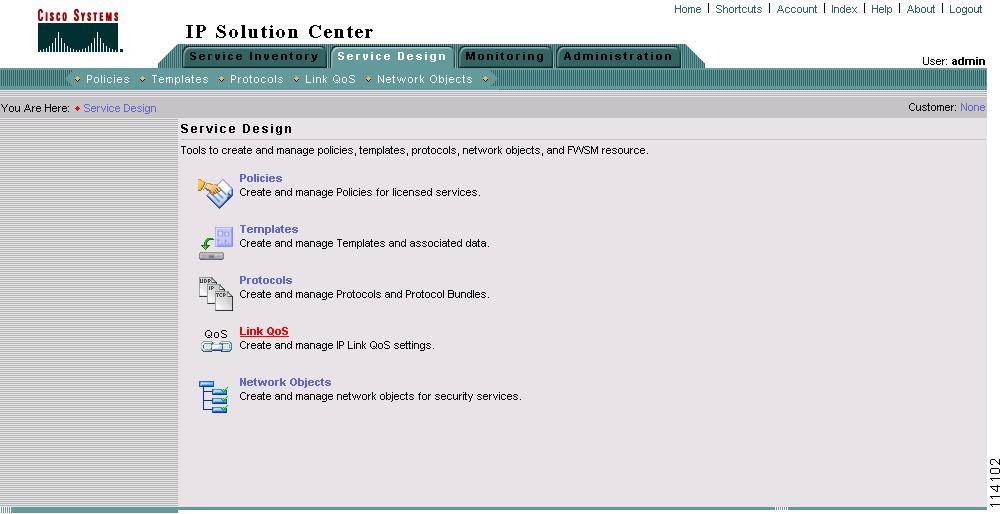
Task: Go to the Home link
Action: point(687,9)
